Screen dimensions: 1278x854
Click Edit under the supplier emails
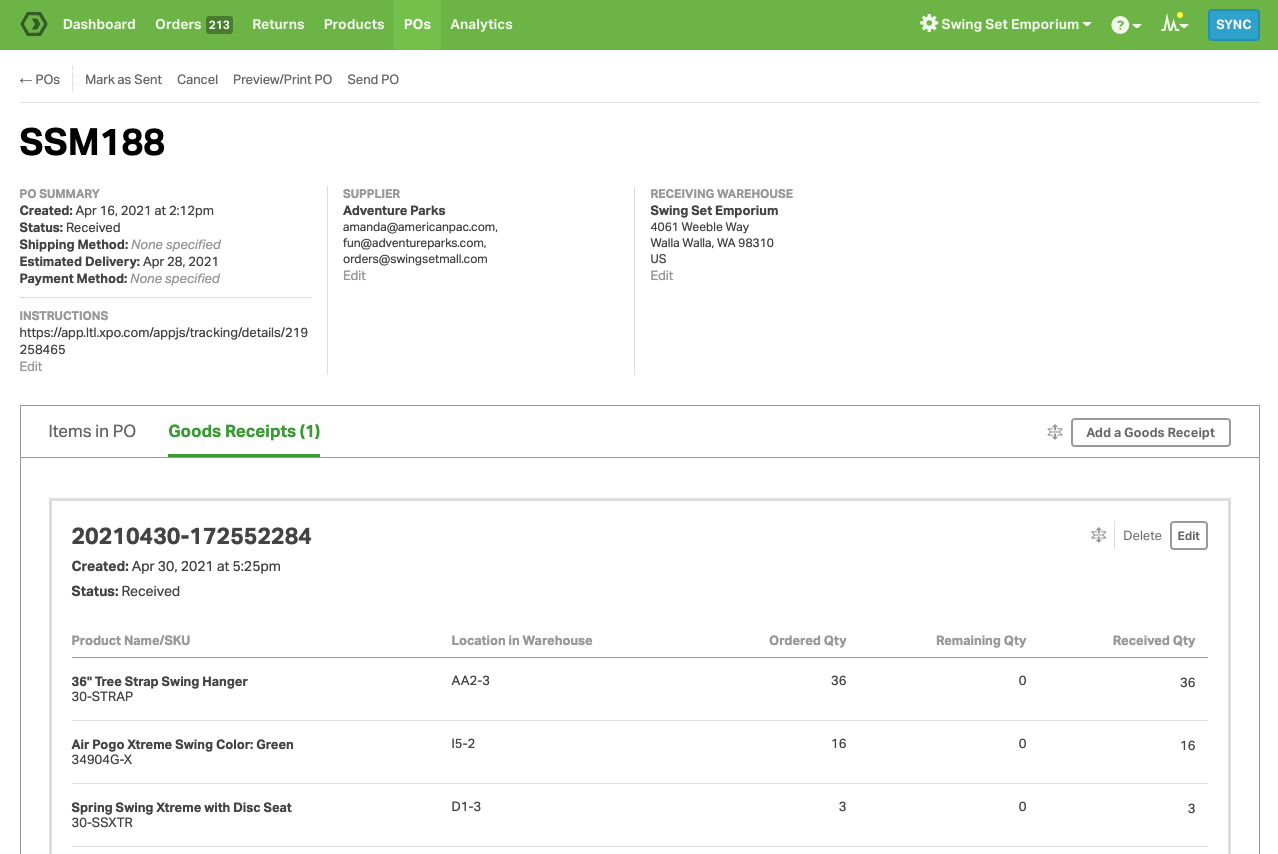click(x=354, y=275)
